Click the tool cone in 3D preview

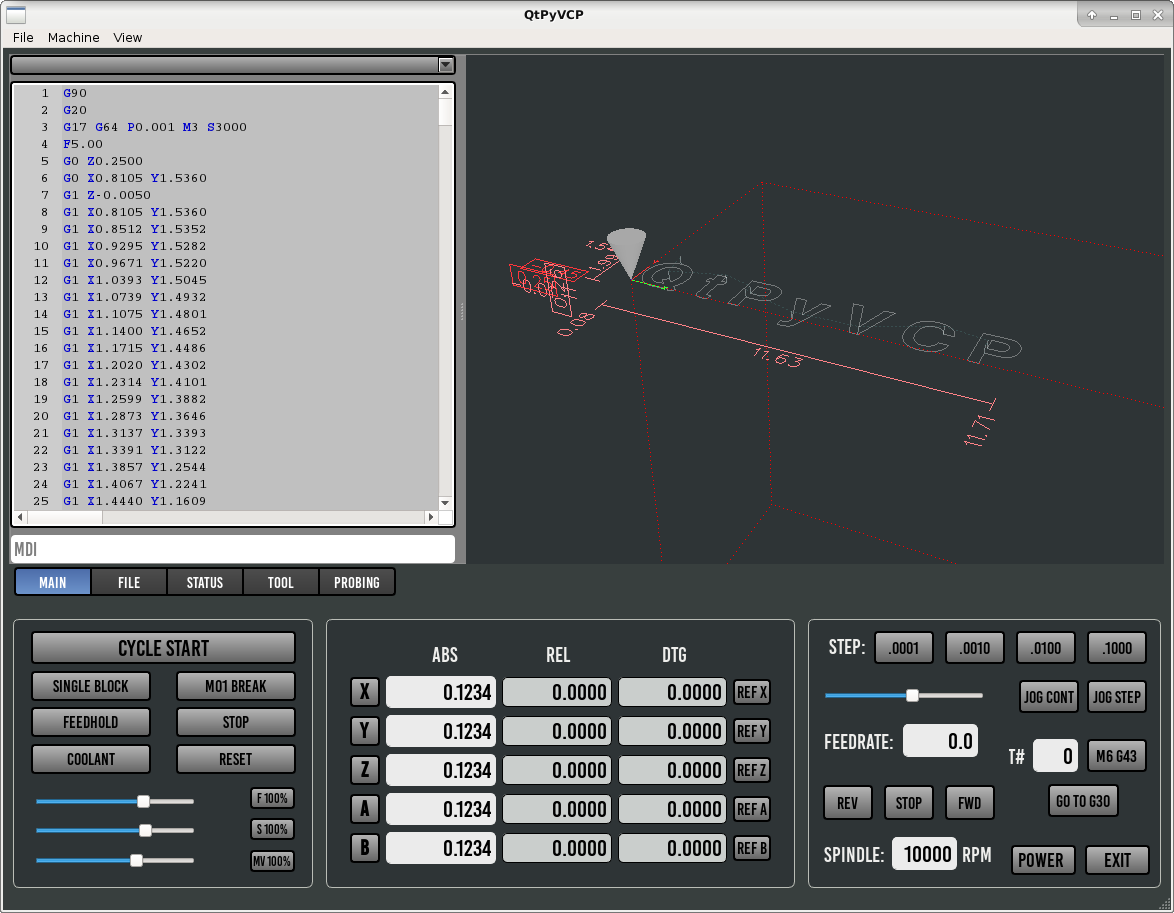pyautogui.click(x=627, y=252)
